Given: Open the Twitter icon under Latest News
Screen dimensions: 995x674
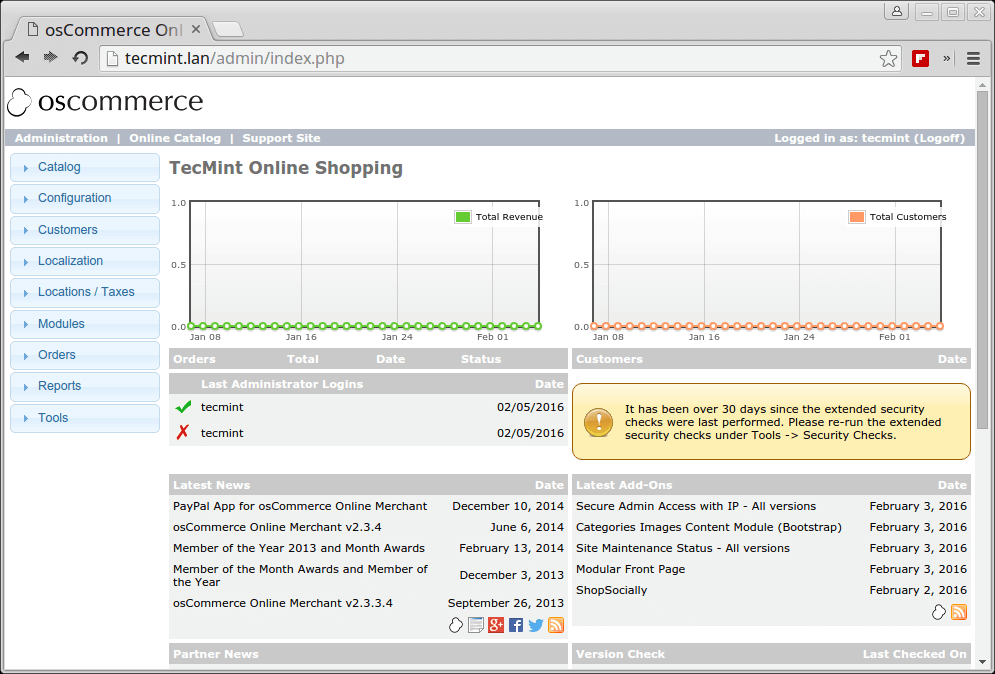Looking at the screenshot, I should pos(536,625).
